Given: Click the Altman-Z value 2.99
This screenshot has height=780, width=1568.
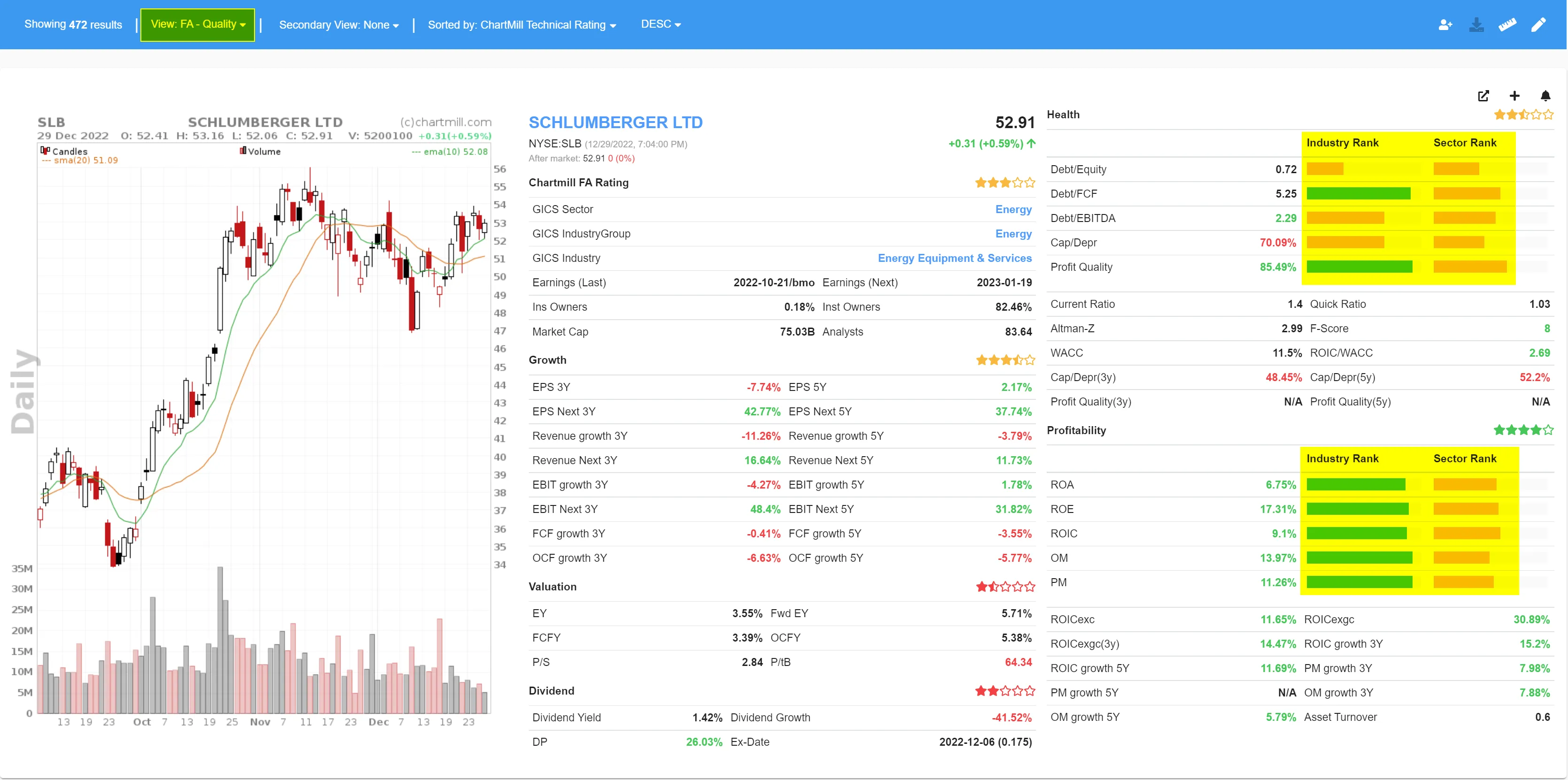Looking at the screenshot, I should (x=1292, y=329).
